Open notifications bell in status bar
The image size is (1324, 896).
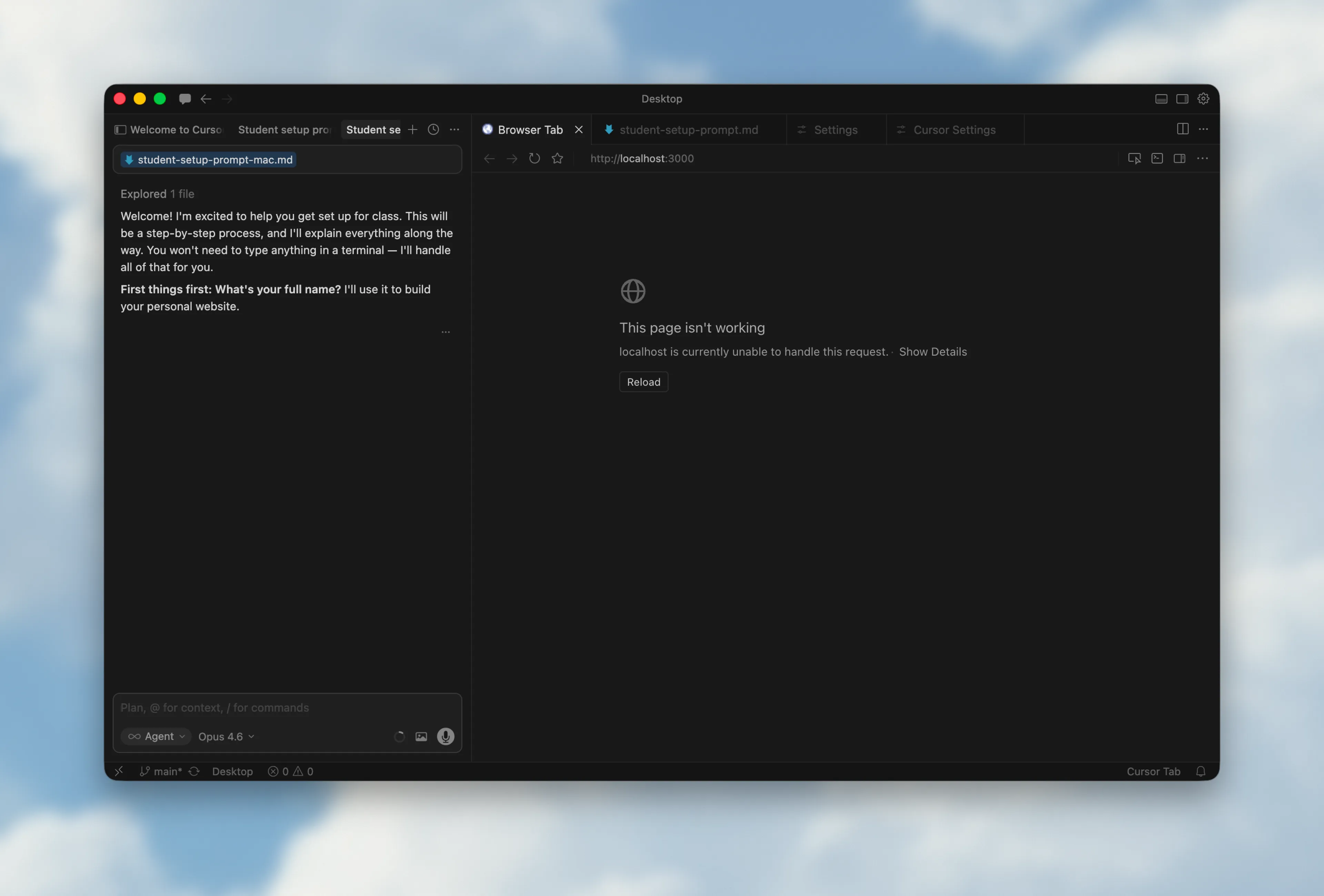tap(1201, 771)
